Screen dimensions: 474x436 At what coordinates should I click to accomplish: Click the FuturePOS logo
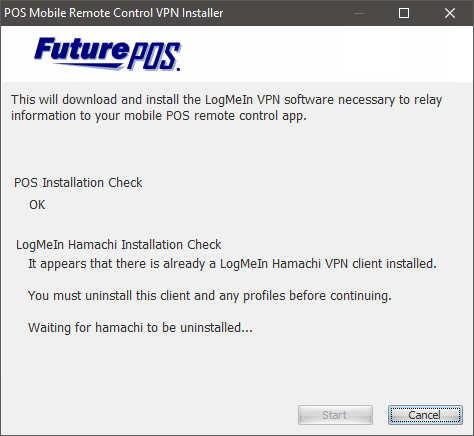click(x=107, y=54)
